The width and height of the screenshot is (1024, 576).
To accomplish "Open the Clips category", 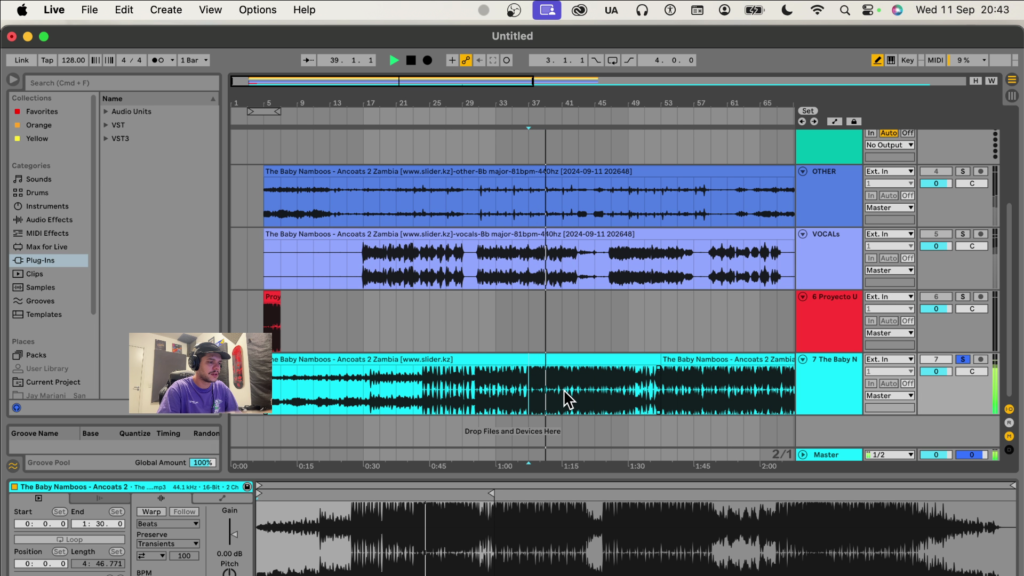I will coord(35,274).
